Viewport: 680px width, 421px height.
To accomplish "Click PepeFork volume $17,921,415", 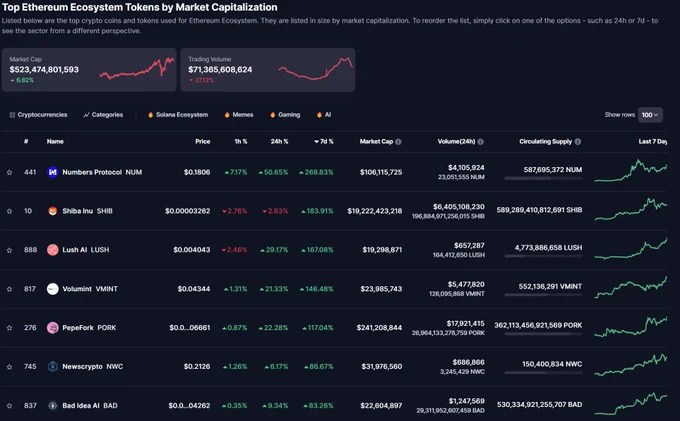I will 465,323.
